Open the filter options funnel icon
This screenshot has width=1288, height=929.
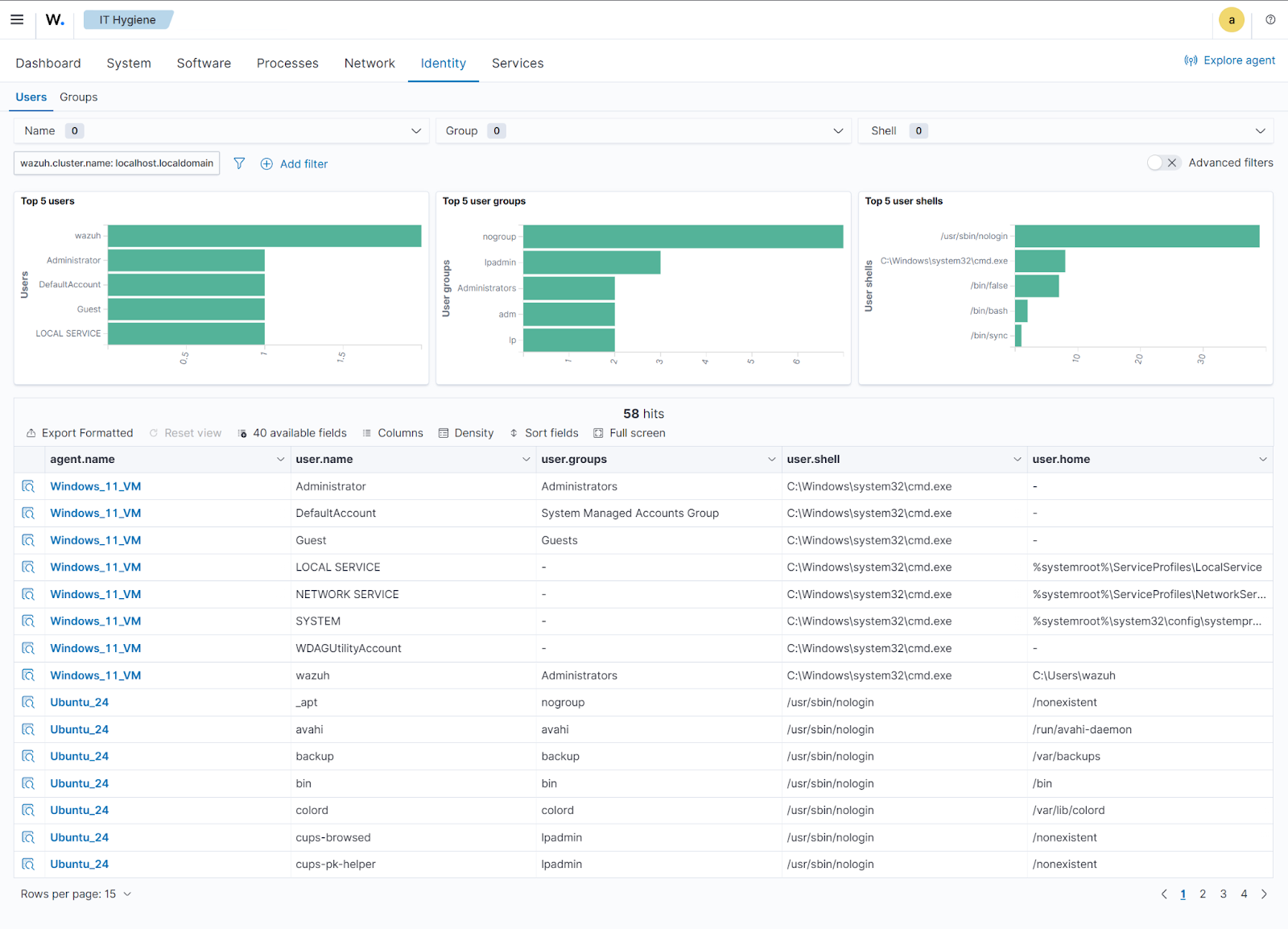(x=239, y=163)
